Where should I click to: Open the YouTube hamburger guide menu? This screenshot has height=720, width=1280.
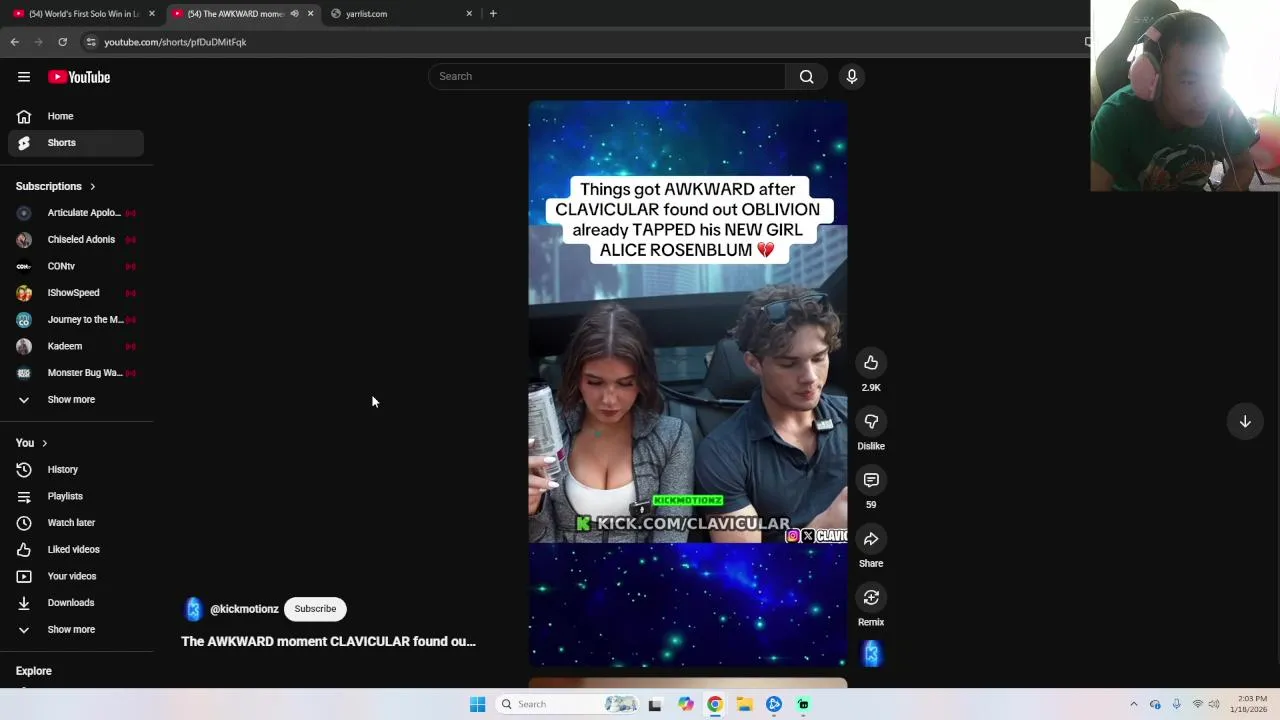tap(24, 77)
